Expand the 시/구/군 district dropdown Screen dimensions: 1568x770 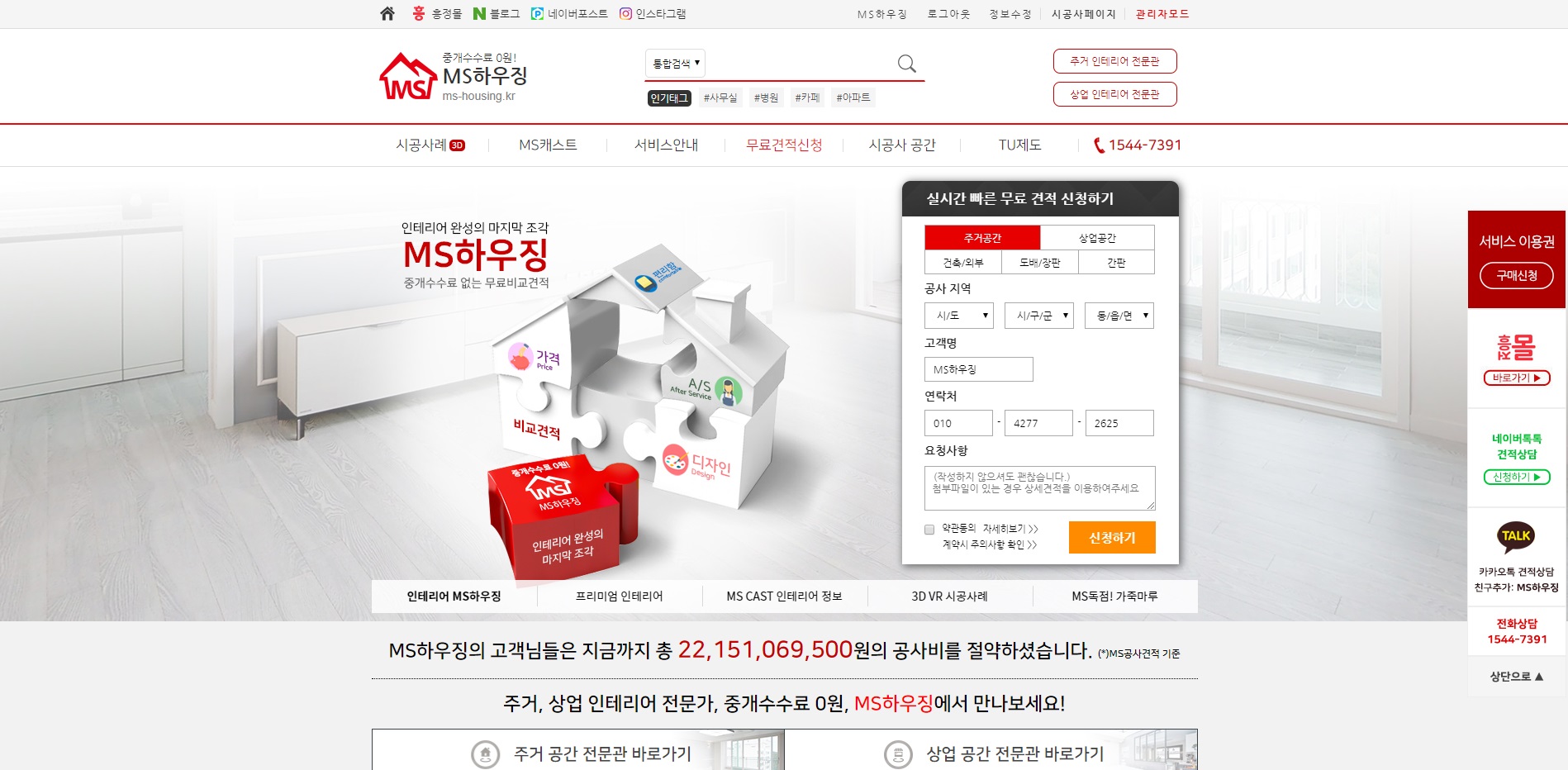click(1039, 316)
